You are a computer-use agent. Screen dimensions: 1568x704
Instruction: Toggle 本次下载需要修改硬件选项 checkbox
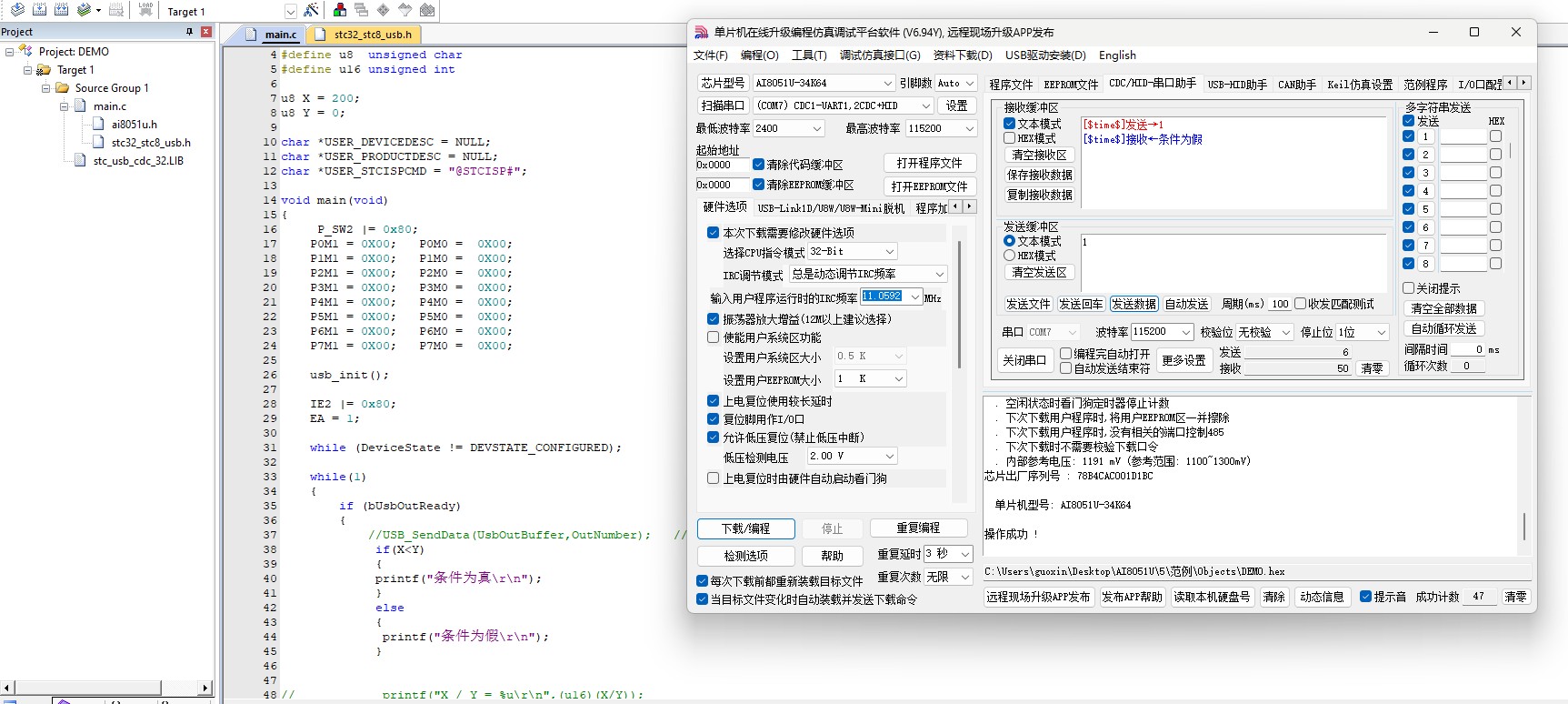pos(714,233)
